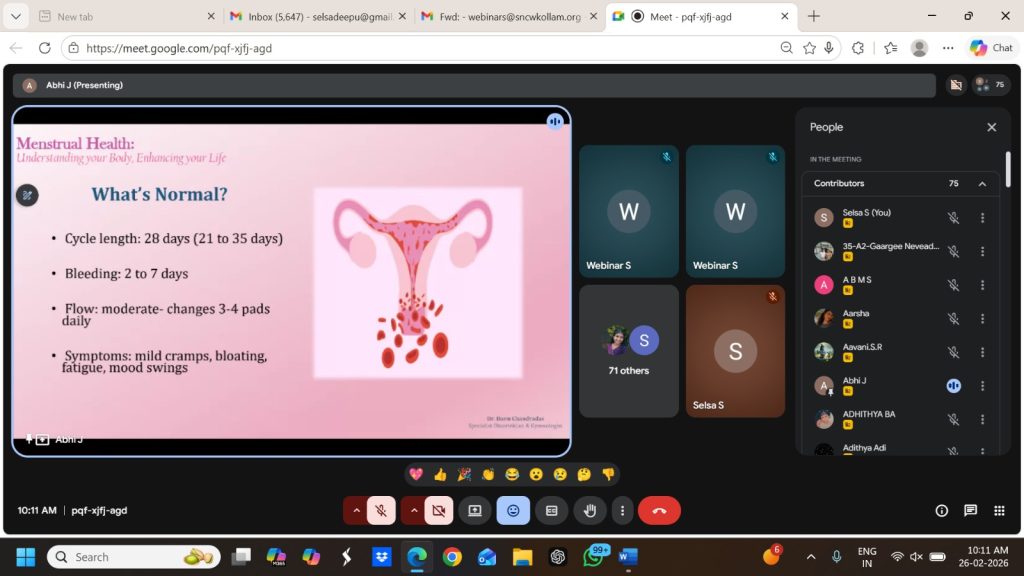Click the more options three-dot button in call controls
Image resolution: width=1024 pixels, height=576 pixels.
622,510
